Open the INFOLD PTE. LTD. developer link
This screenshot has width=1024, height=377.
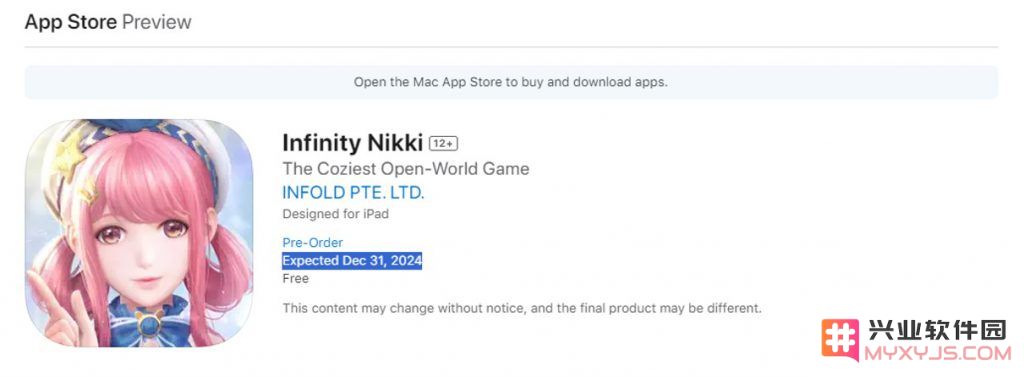(353, 193)
